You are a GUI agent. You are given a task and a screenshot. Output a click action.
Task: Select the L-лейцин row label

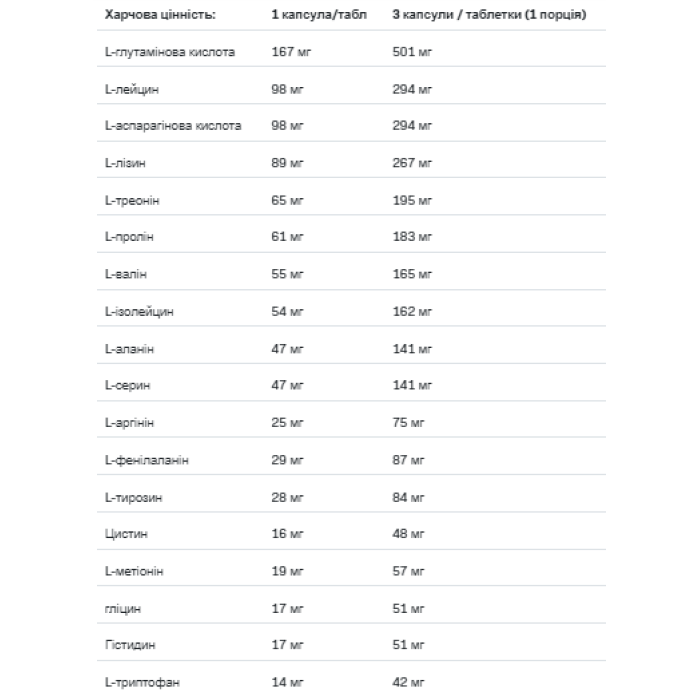[131, 89]
